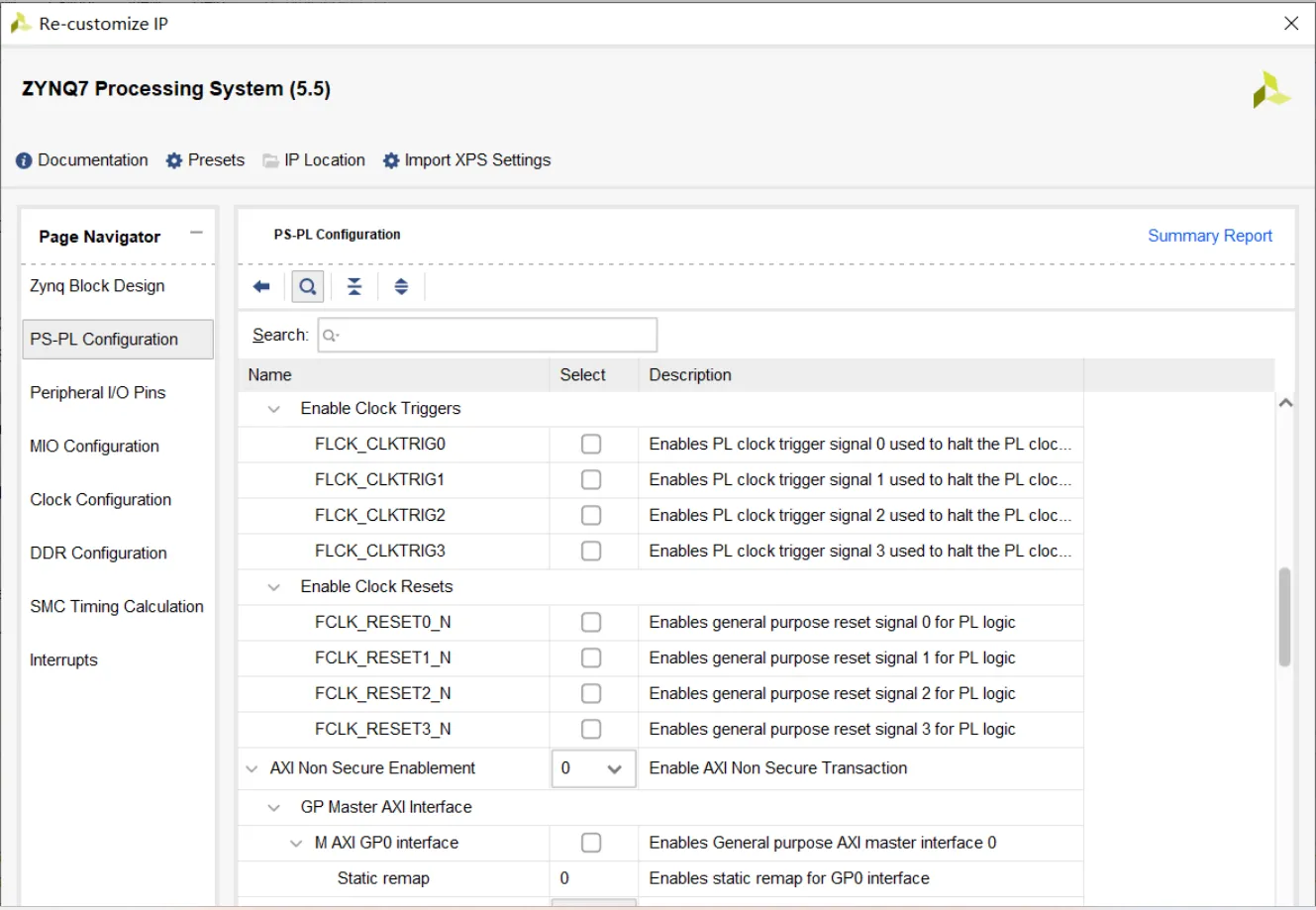The image size is (1316, 910).
Task: Check the FCLK_RESET0_N checkbox
Action: (591, 622)
